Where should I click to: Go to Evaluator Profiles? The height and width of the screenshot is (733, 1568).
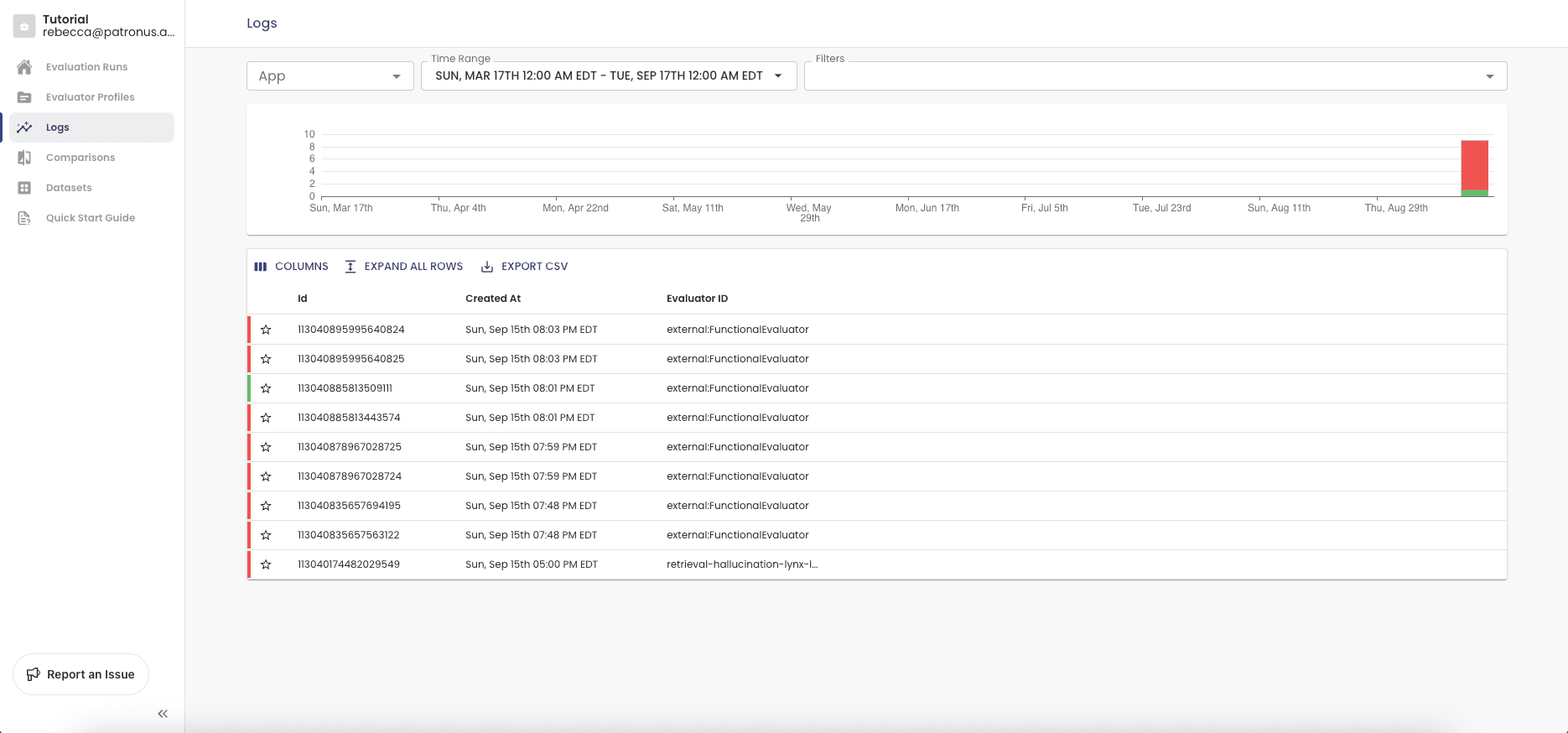coord(90,97)
